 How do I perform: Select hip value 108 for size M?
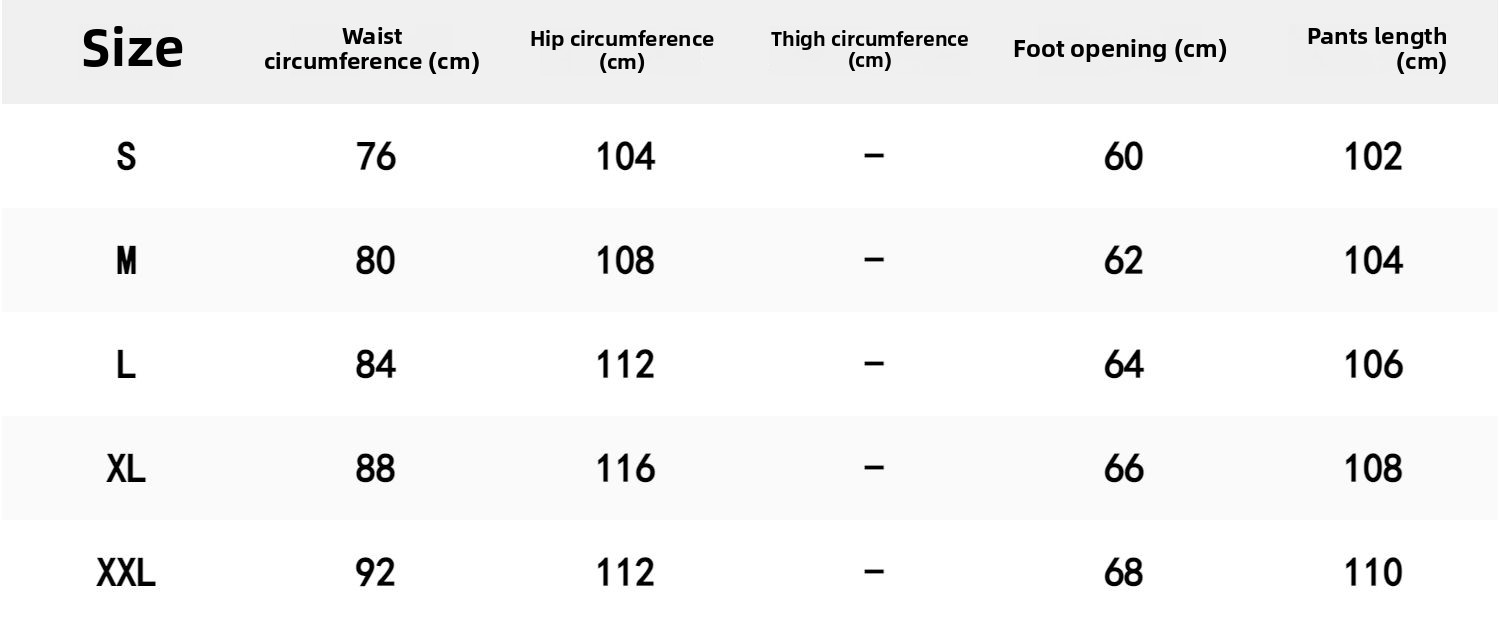pos(625,261)
